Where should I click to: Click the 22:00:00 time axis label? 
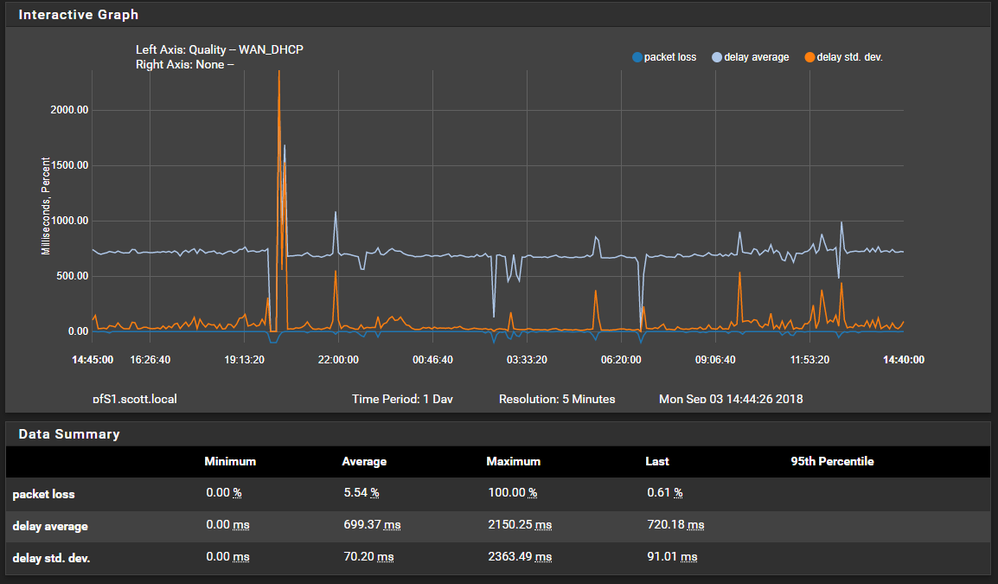coord(338,360)
